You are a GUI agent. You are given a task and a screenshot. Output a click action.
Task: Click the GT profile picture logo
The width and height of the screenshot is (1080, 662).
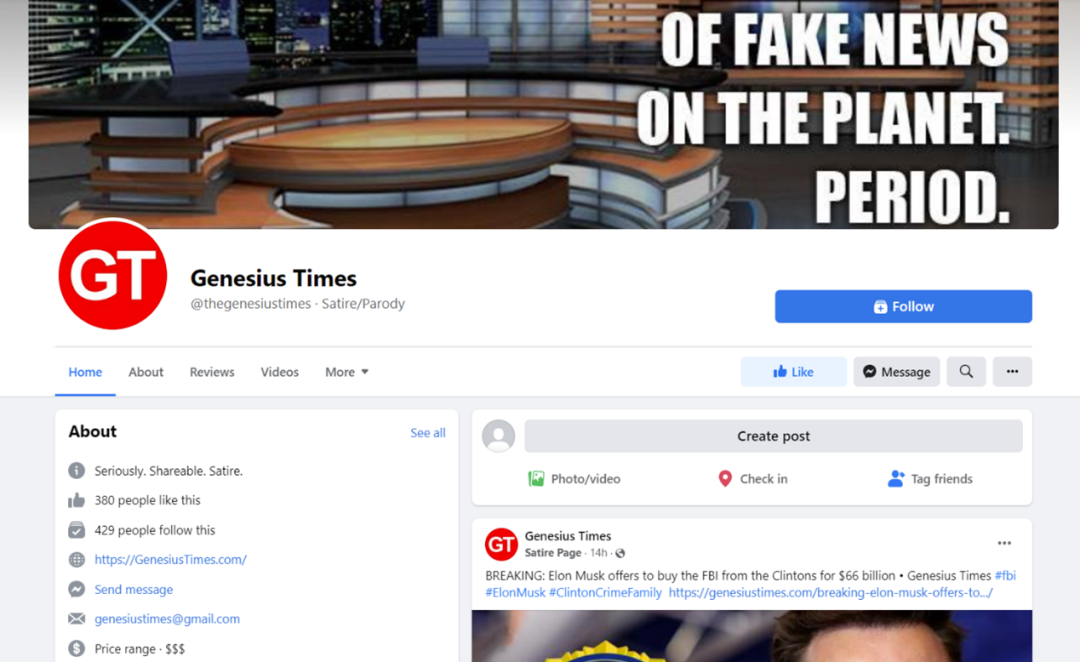pyautogui.click(x=113, y=274)
